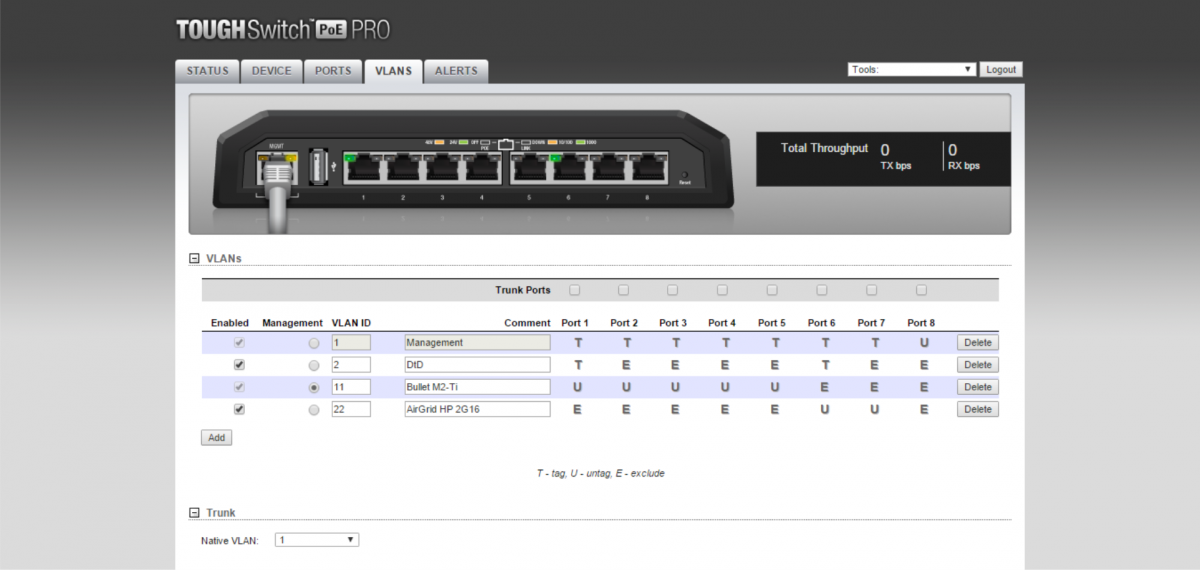
Task: Toggle Port 8 state in Management row
Action: [923, 342]
